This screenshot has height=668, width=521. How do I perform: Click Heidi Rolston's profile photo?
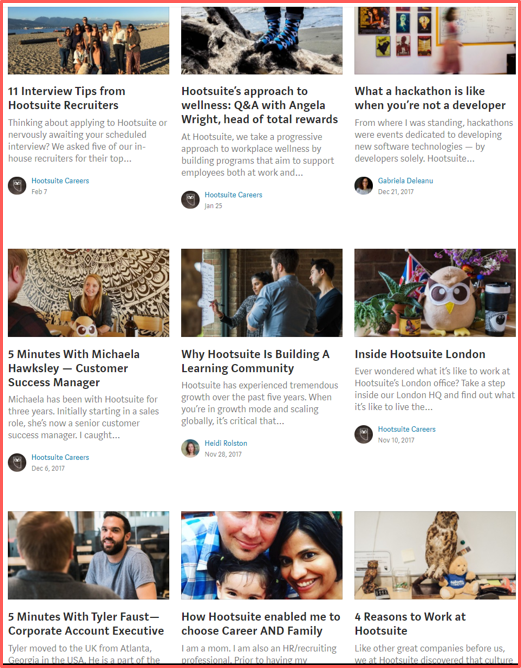[190, 448]
